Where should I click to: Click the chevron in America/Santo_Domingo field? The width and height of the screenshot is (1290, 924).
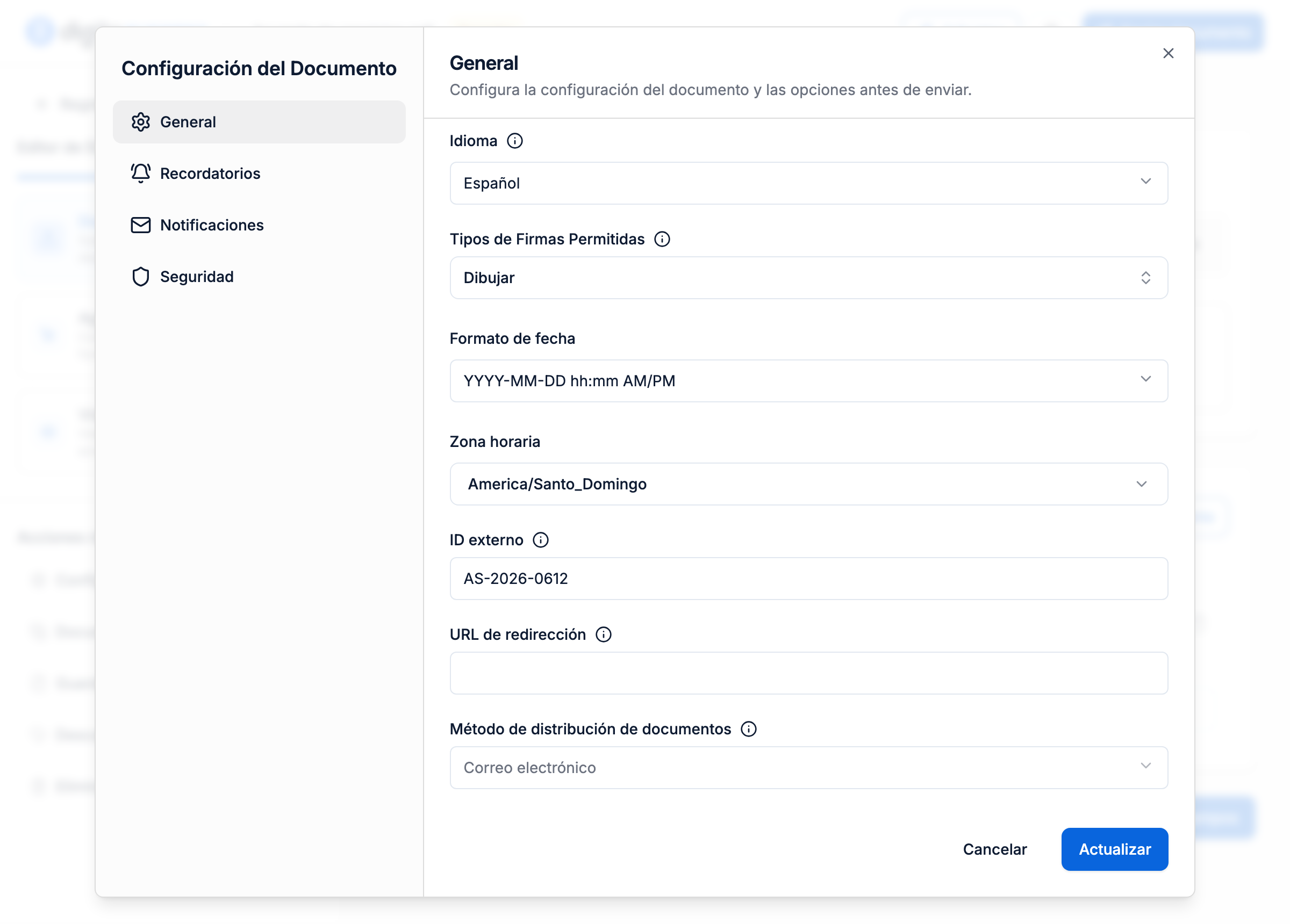[x=1142, y=485]
